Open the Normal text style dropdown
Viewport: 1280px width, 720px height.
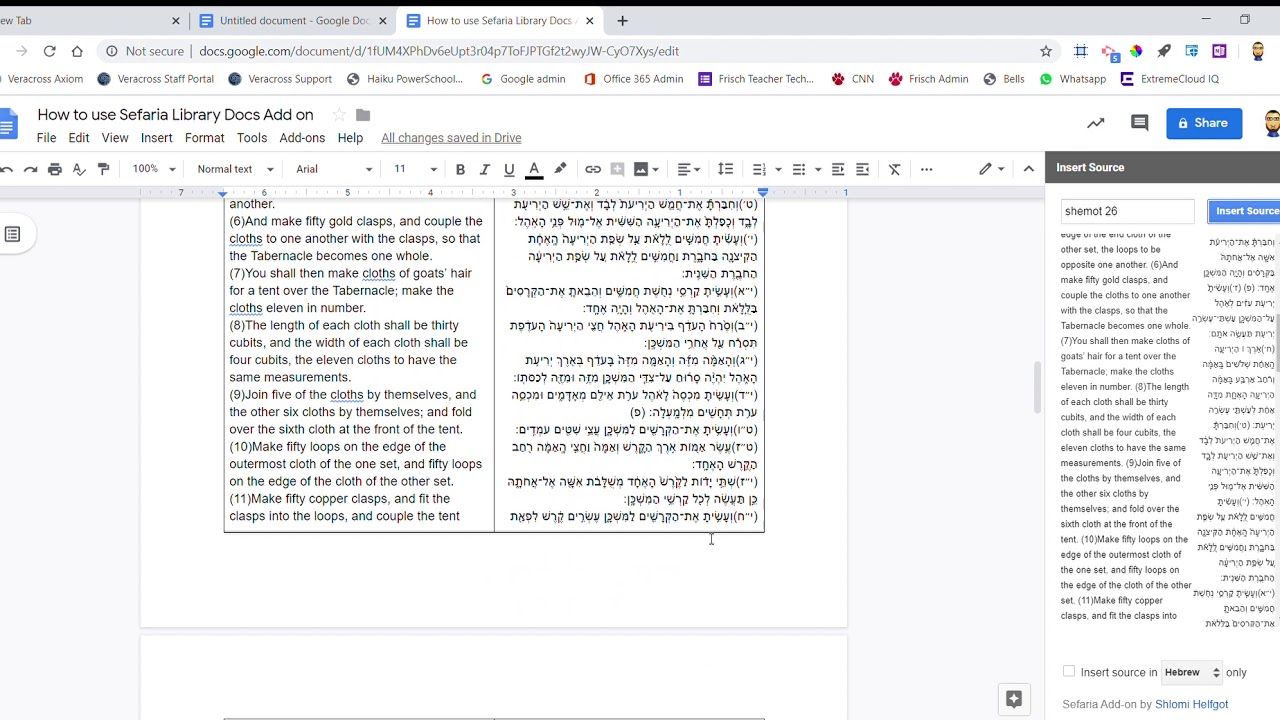(235, 169)
